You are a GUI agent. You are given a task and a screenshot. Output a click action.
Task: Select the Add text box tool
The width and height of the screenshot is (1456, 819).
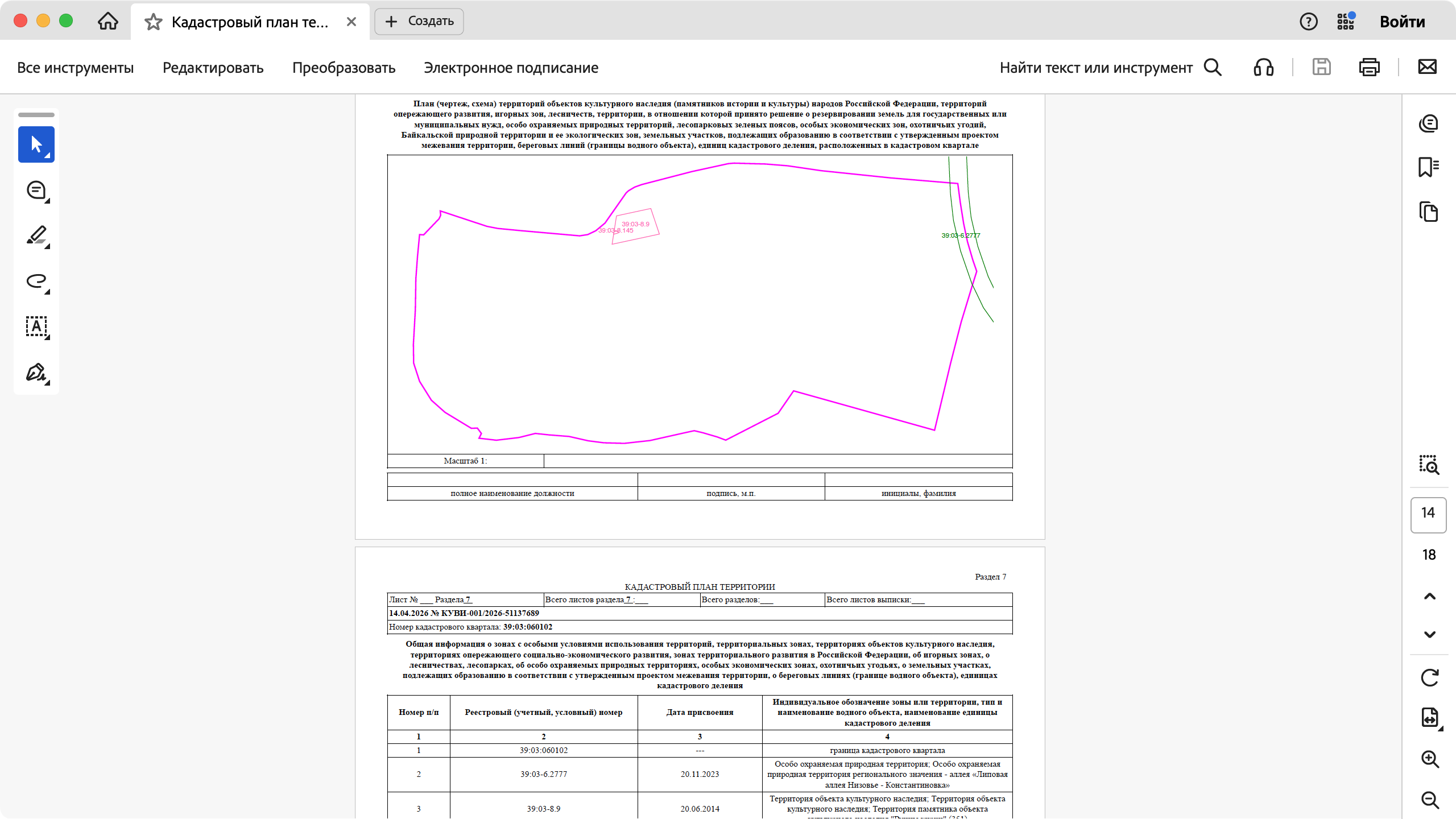[36, 327]
